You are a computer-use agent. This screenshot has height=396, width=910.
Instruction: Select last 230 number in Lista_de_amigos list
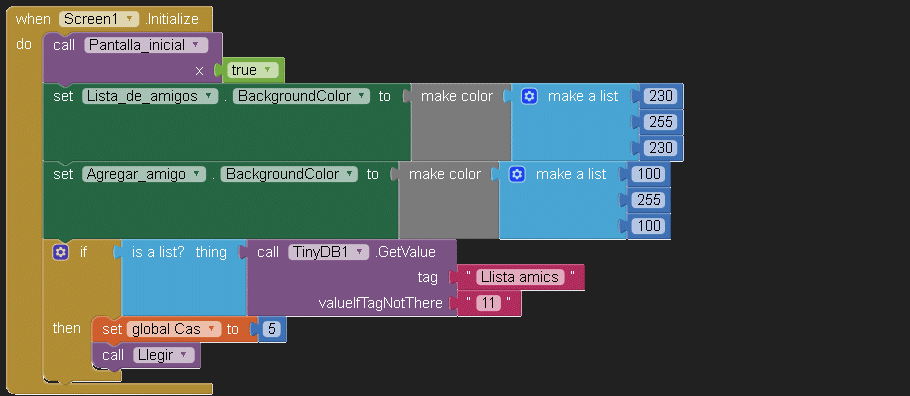tap(660, 148)
